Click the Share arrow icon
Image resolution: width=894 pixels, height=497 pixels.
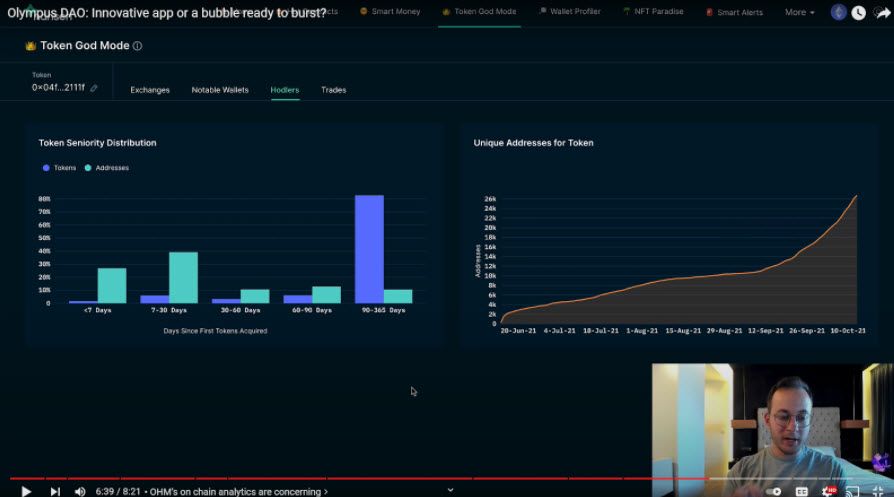(883, 13)
